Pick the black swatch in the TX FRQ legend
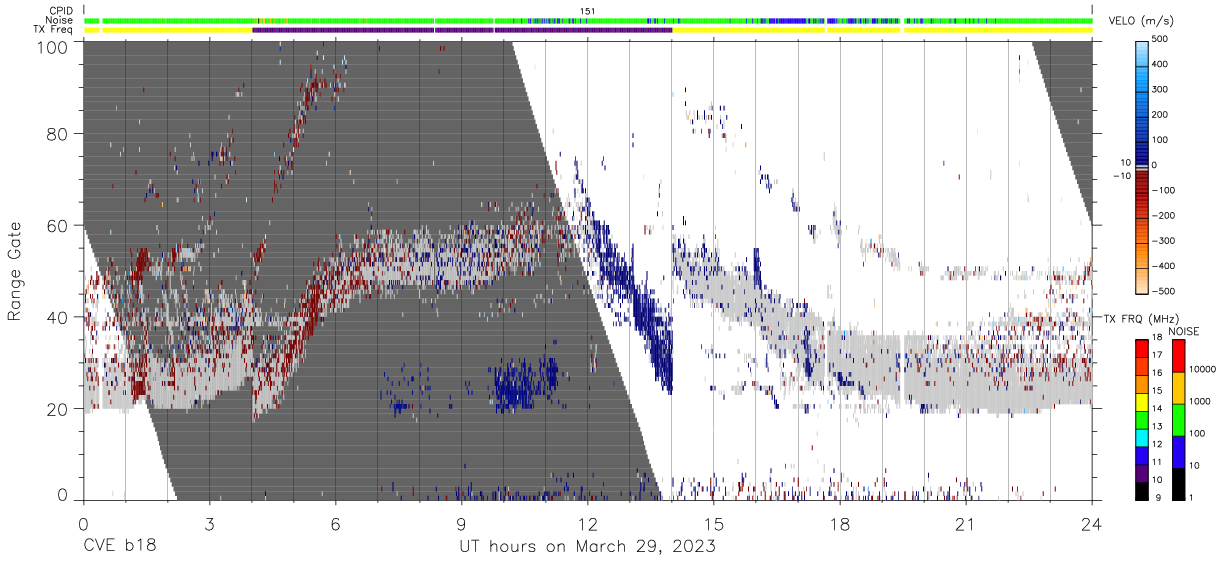The width and height of the screenshot is (1228, 567). click(x=1143, y=491)
